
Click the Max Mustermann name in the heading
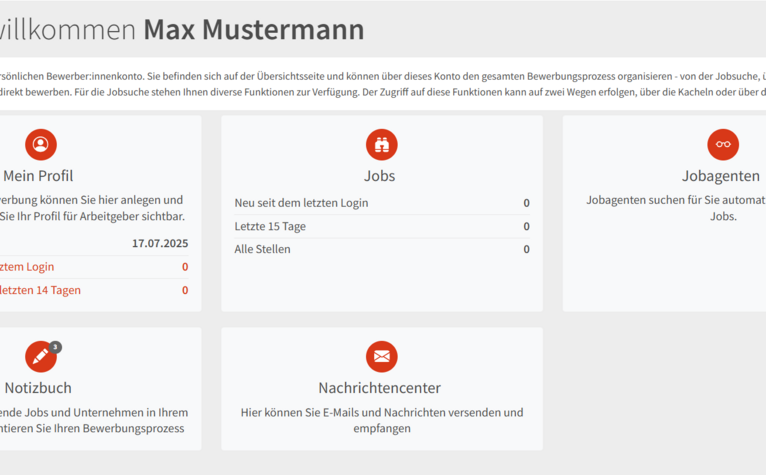[254, 30]
